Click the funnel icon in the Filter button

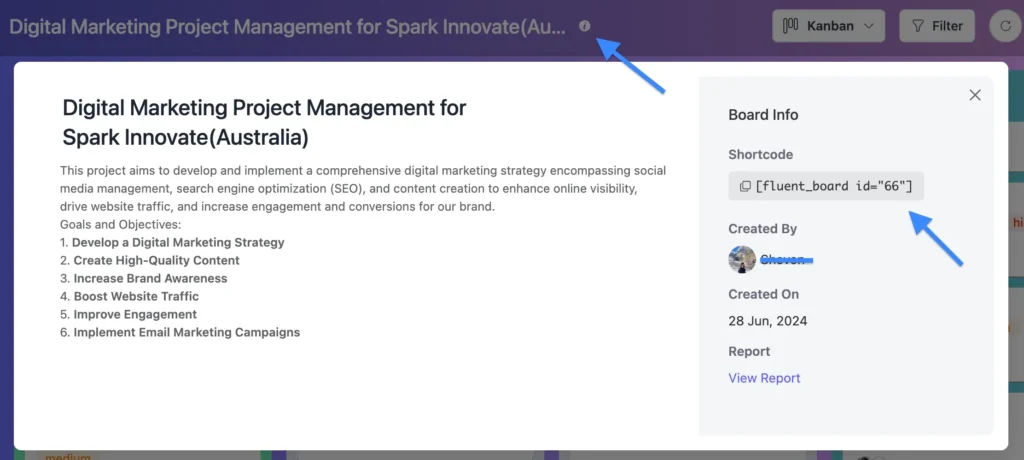tap(917, 26)
